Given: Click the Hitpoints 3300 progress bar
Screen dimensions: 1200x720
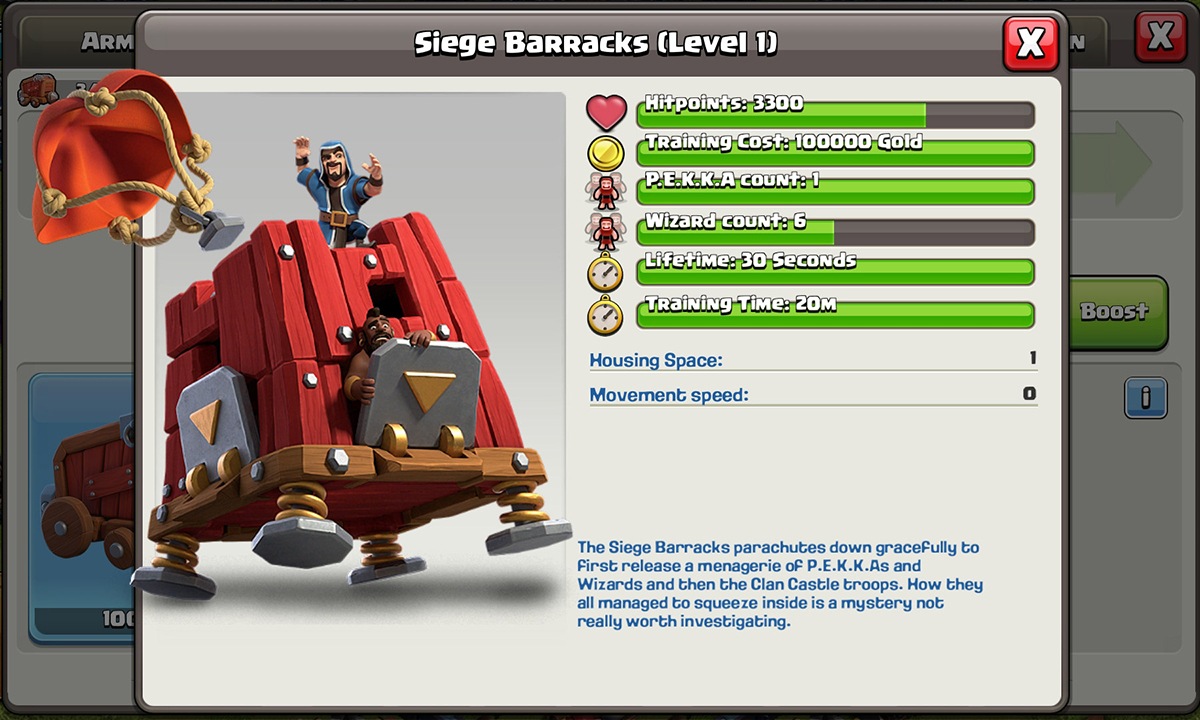Looking at the screenshot, I should click(835, 112).
